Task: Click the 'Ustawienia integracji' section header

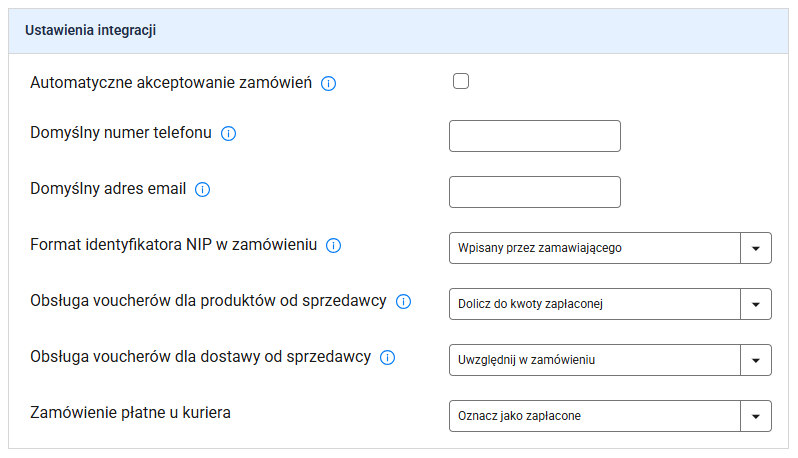Action: (x=90, y=31)
